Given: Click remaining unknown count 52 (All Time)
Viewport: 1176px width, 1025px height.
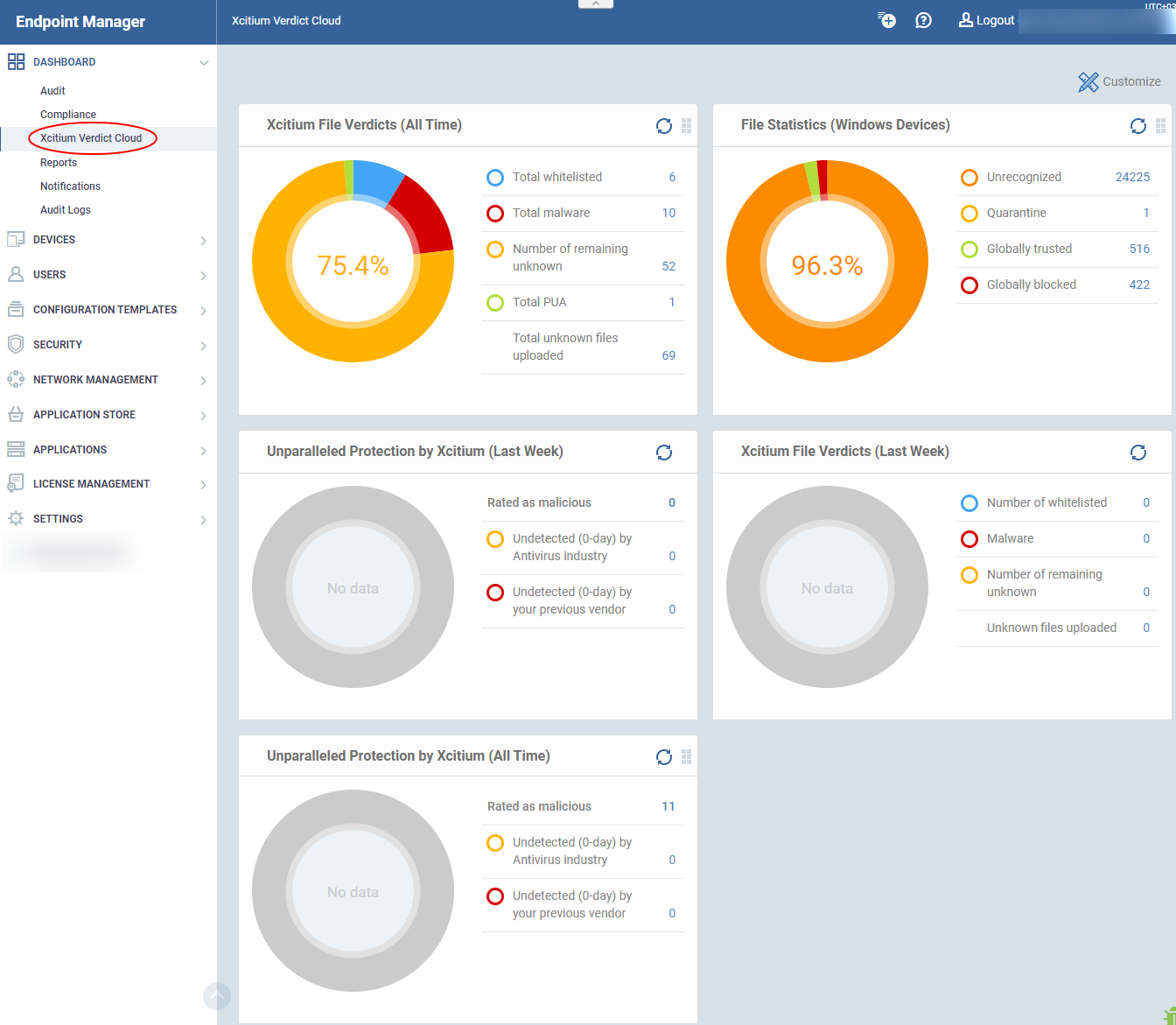Looking at the screenshot, I should [668, 266].
